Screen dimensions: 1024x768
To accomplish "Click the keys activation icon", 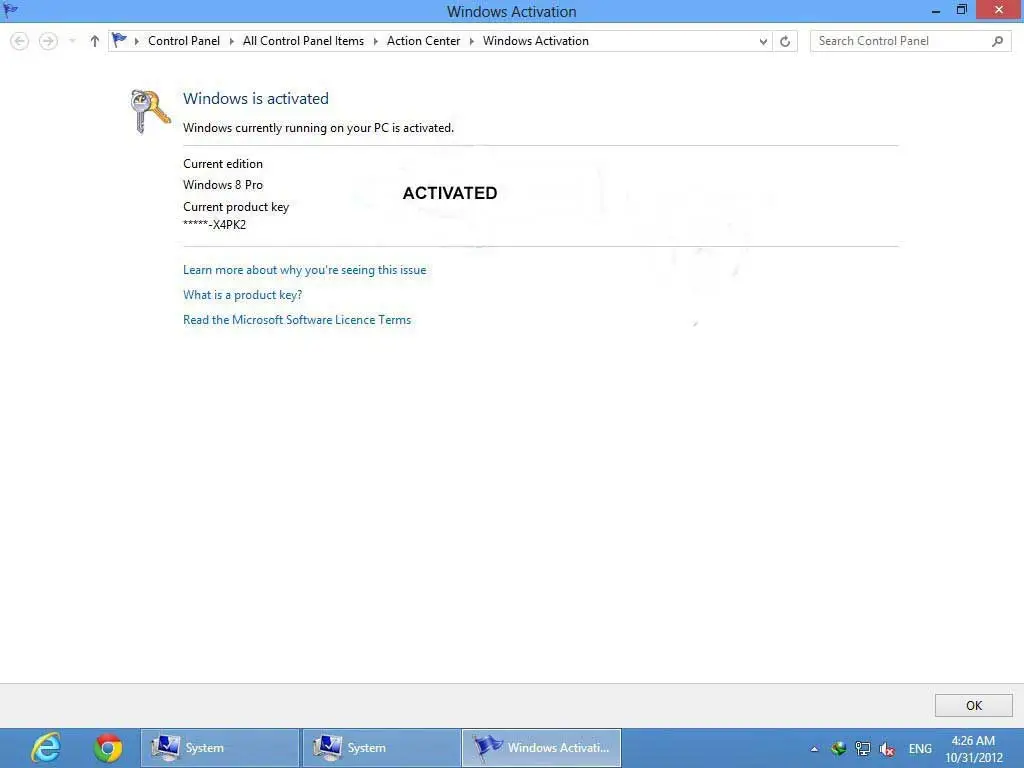I will pos(150,111).
